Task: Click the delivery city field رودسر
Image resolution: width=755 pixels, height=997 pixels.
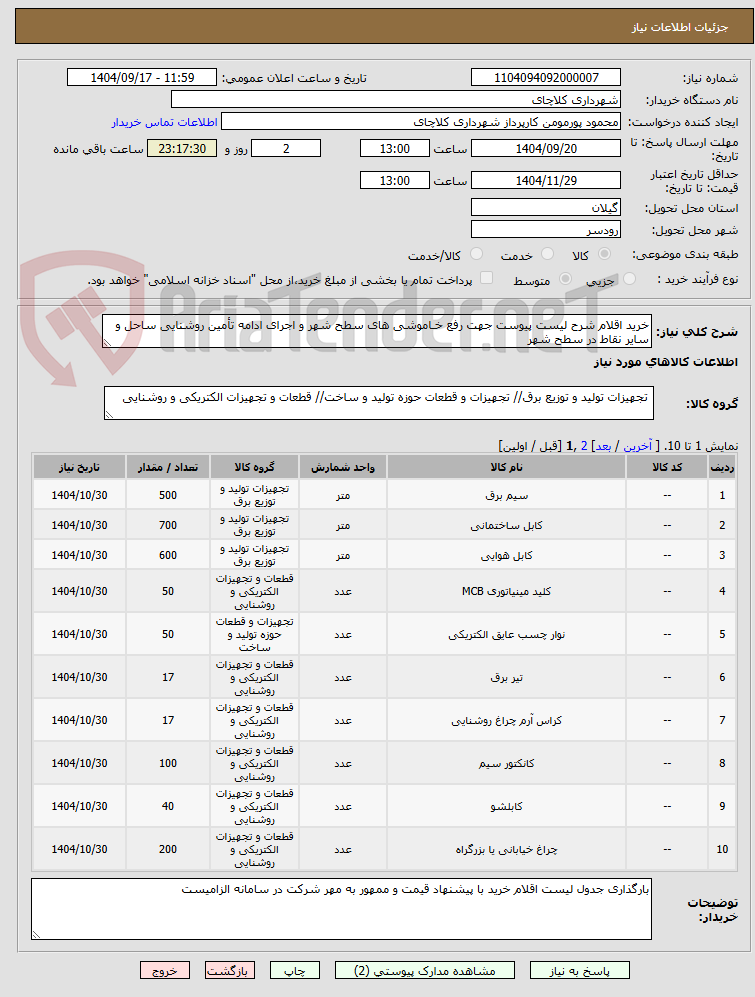Action: [x=546, y=230]
